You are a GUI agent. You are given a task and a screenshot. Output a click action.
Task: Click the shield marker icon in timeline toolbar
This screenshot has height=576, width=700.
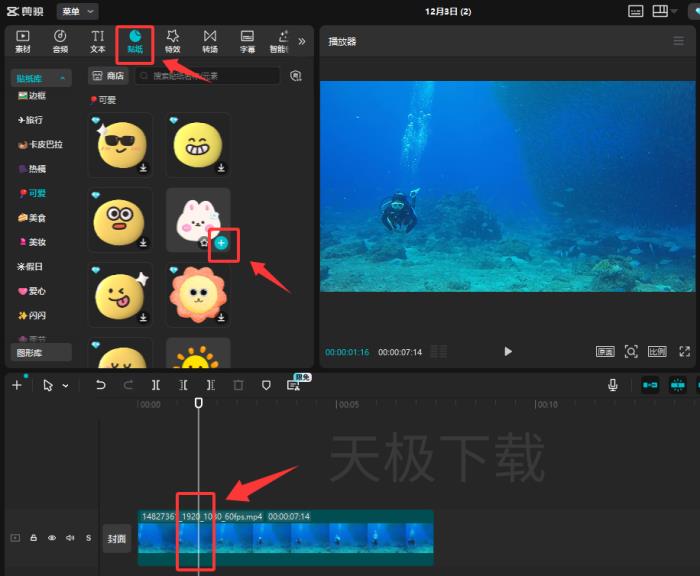click(x=266, y=385)
